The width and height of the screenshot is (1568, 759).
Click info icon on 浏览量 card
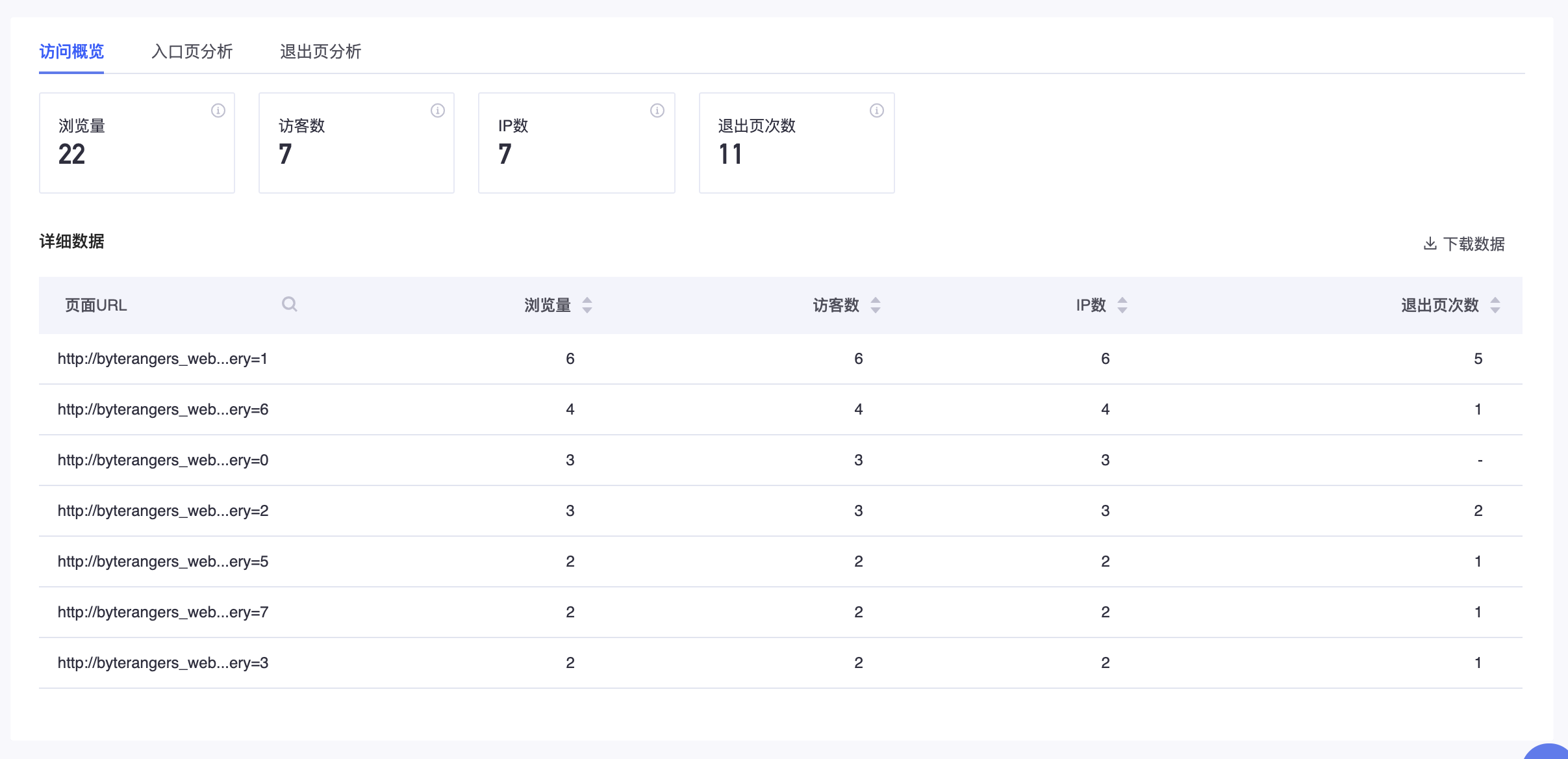tap(218, 110)
